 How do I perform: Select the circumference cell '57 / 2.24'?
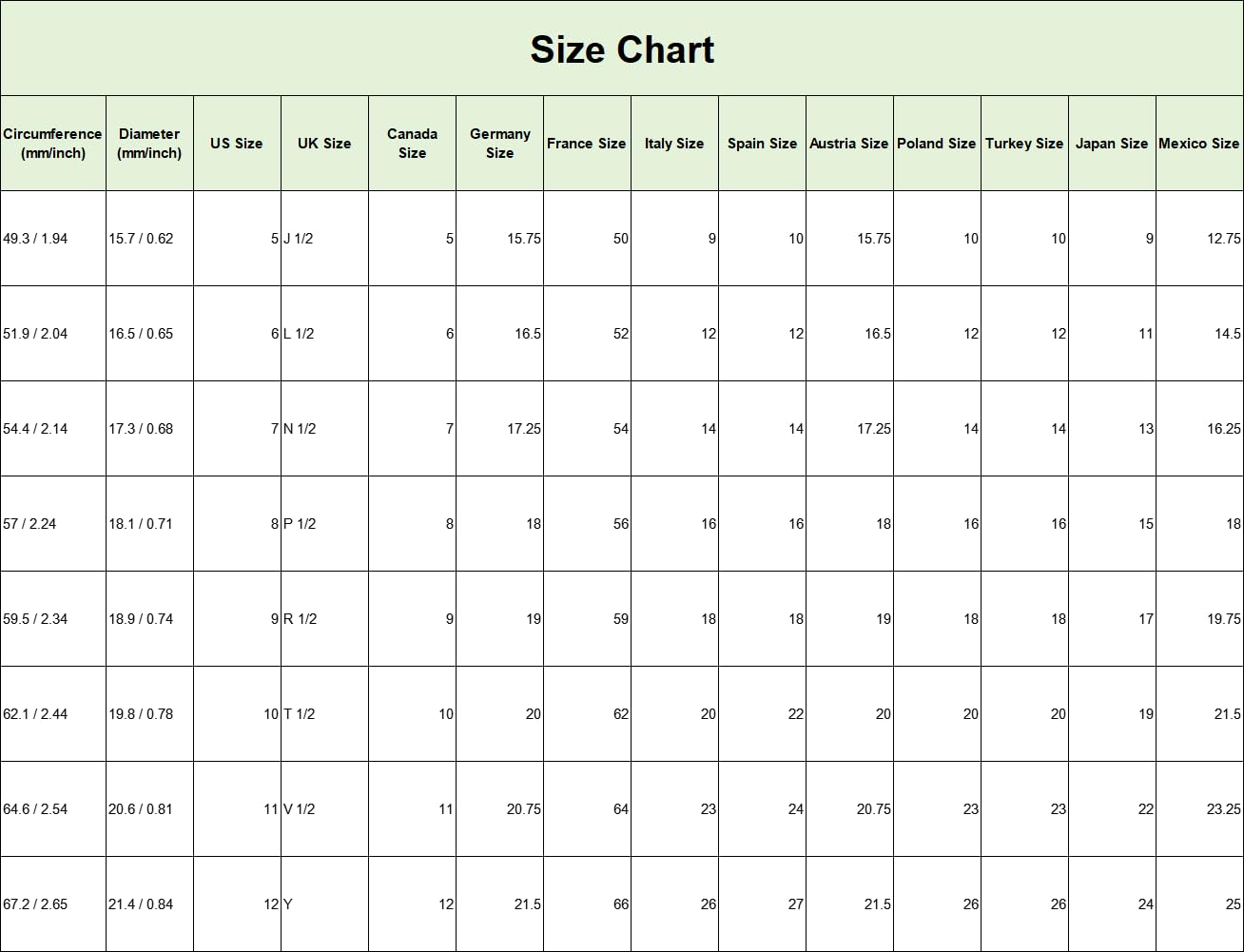pos(53,524)
